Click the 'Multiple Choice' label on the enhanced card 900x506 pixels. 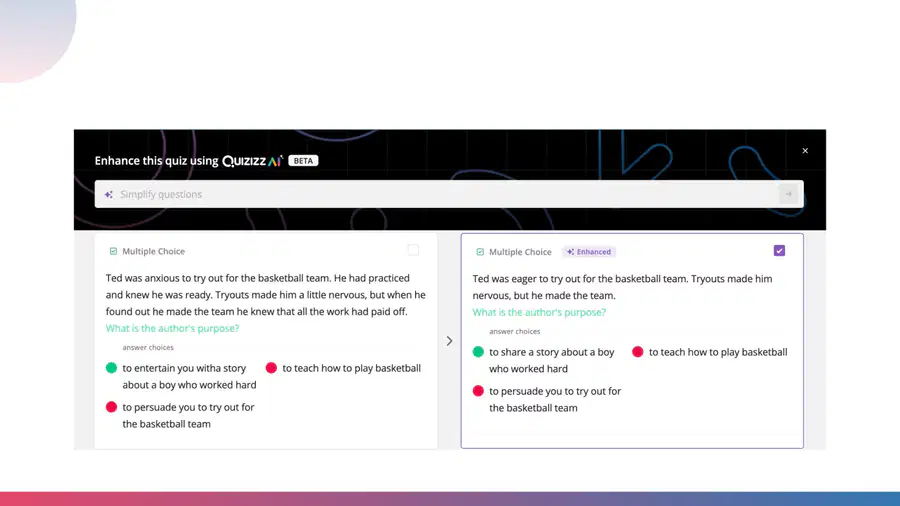click(520, 252)
